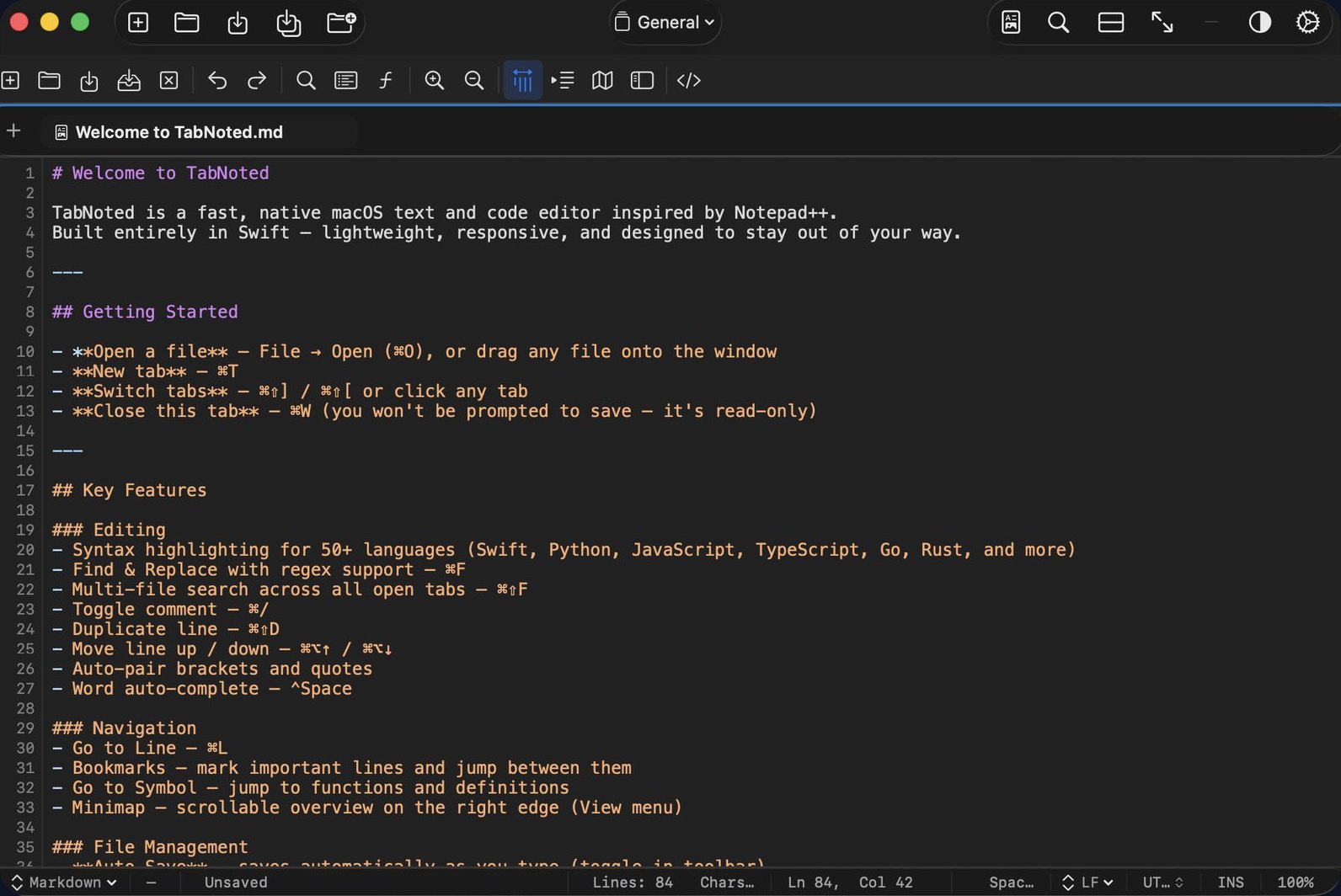
Task: Click line number 10 in the gutter
Action: point(25,351)
